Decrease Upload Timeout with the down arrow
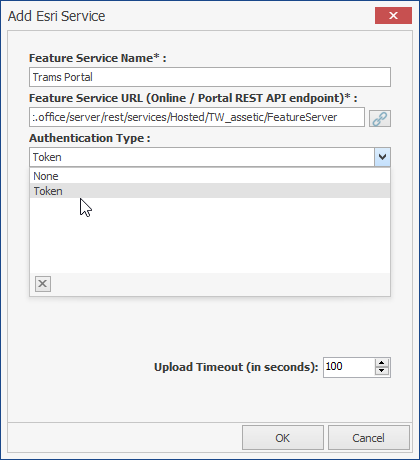The width and height of the screenshot is (420, 460). 382,371
